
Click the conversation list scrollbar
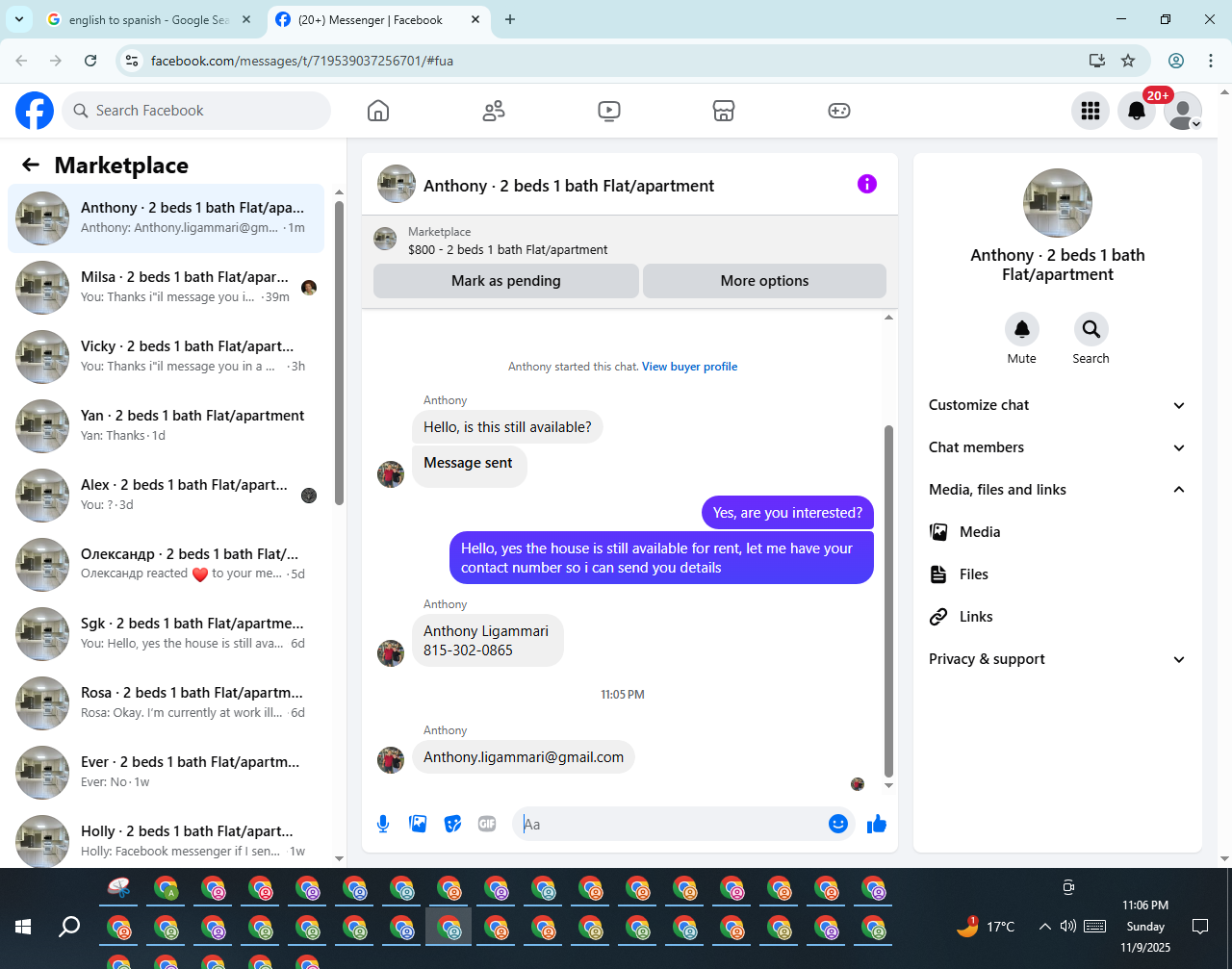[339, 353]
